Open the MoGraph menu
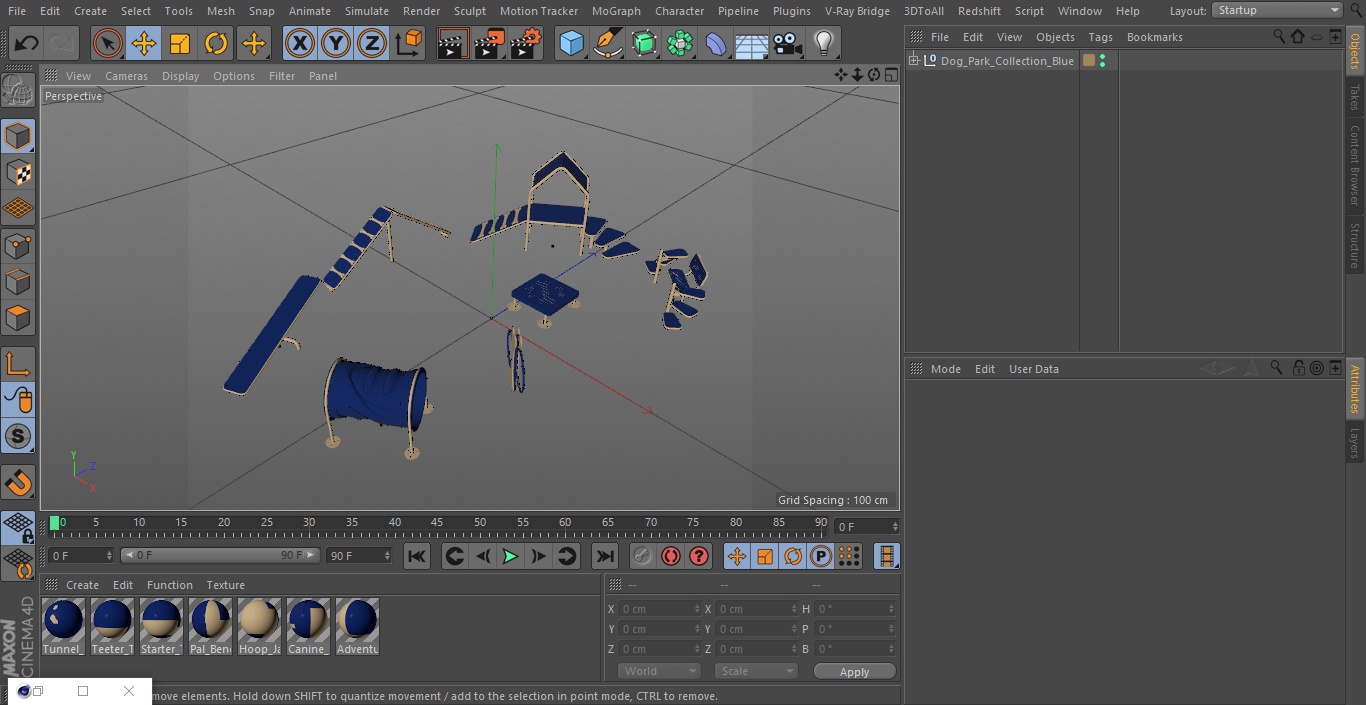Screen dimensions: 1366x705 (616, 11)
